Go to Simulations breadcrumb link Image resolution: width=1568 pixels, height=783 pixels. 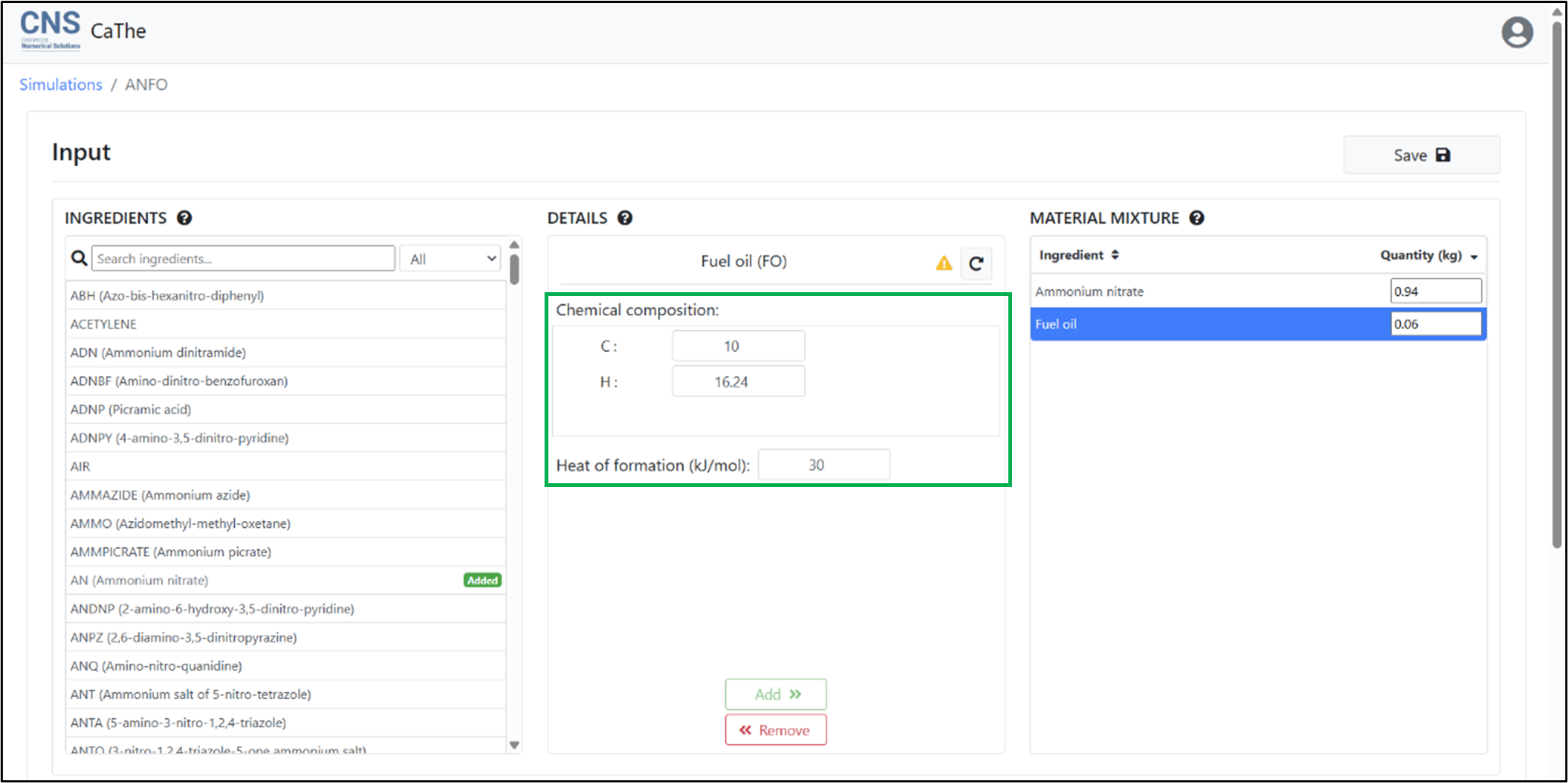[60, 85]
